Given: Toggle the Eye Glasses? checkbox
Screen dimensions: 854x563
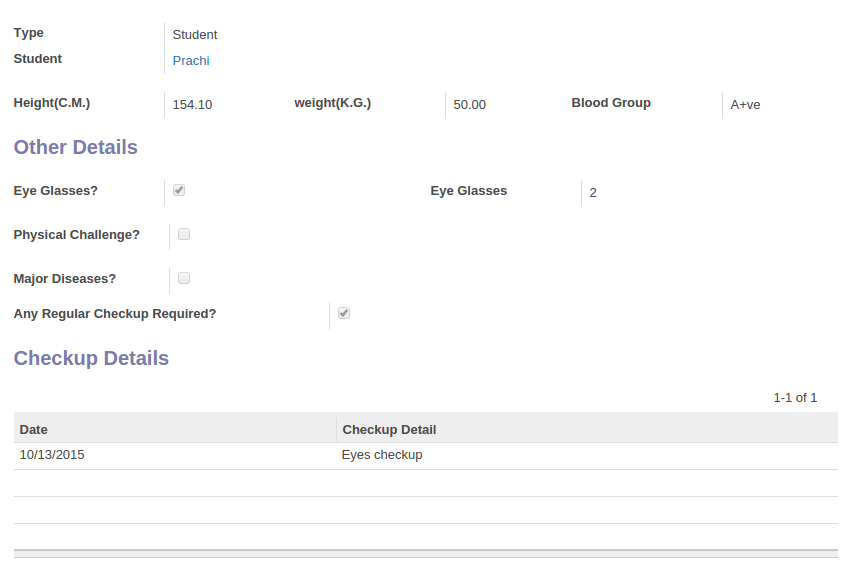Looking at the screenshot, I should pyautogui.click(x=179, y=190).
